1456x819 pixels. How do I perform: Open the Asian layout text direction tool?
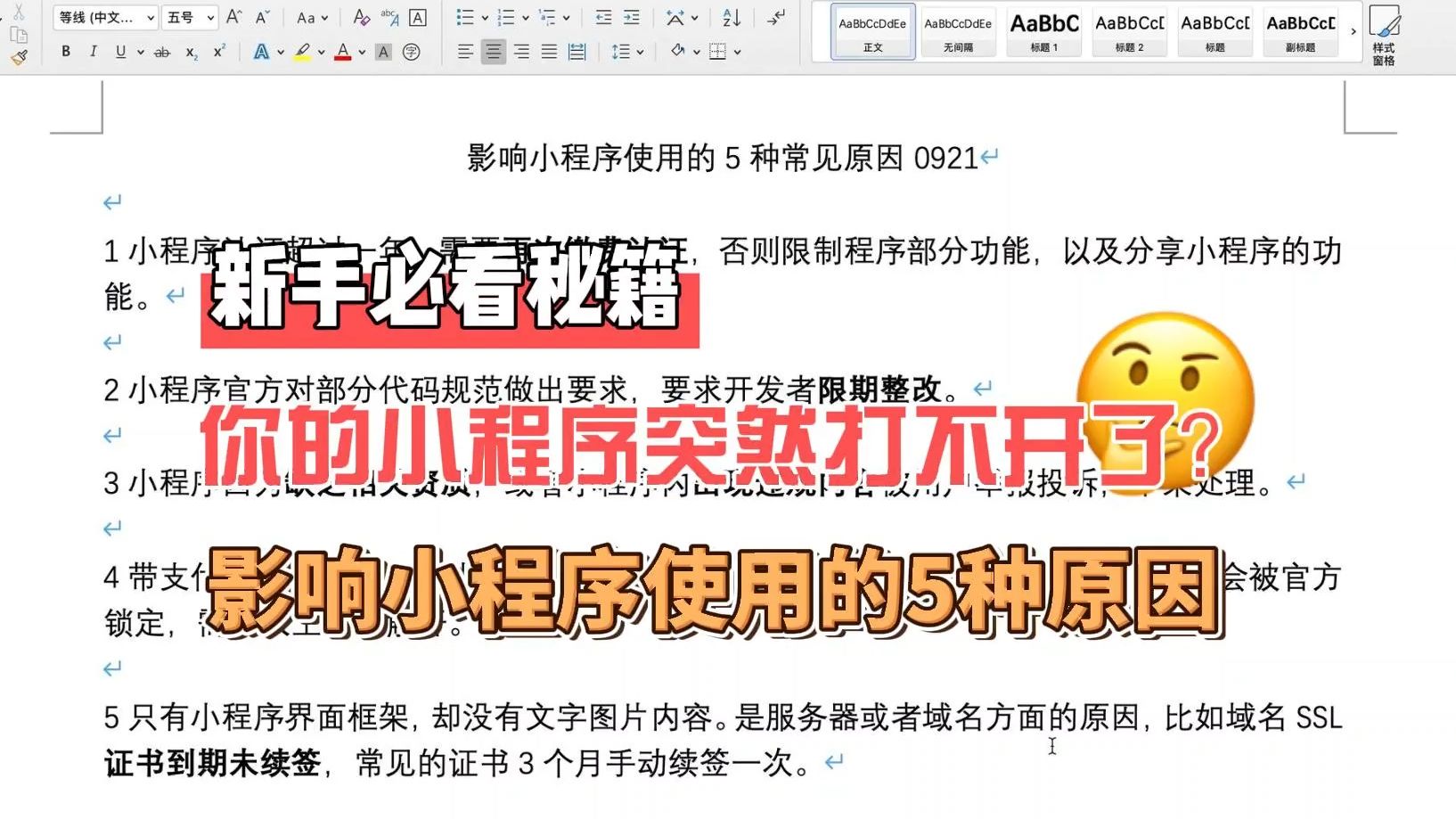[675, 17]
